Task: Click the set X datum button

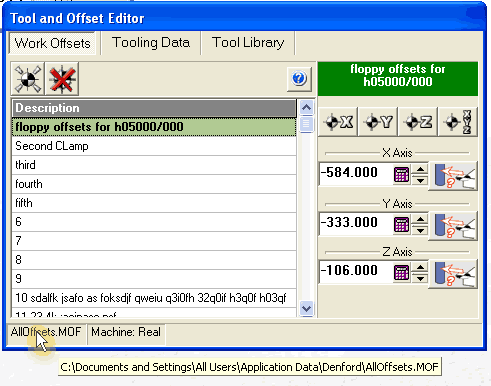Action: pyautogui.click(x=338, y=122)
